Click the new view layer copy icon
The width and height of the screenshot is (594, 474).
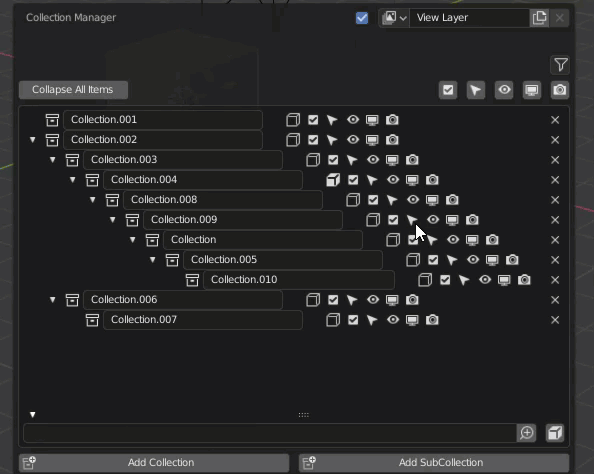[x=539, y=18]
